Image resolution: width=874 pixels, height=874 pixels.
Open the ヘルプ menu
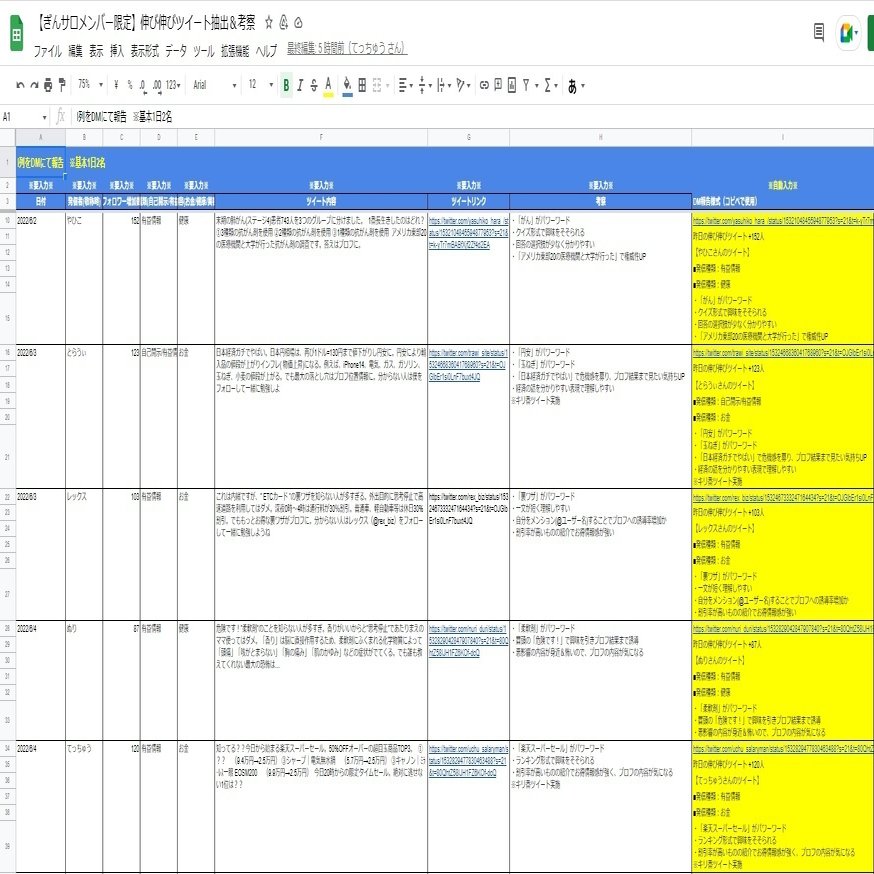click(x=266, y=51)
